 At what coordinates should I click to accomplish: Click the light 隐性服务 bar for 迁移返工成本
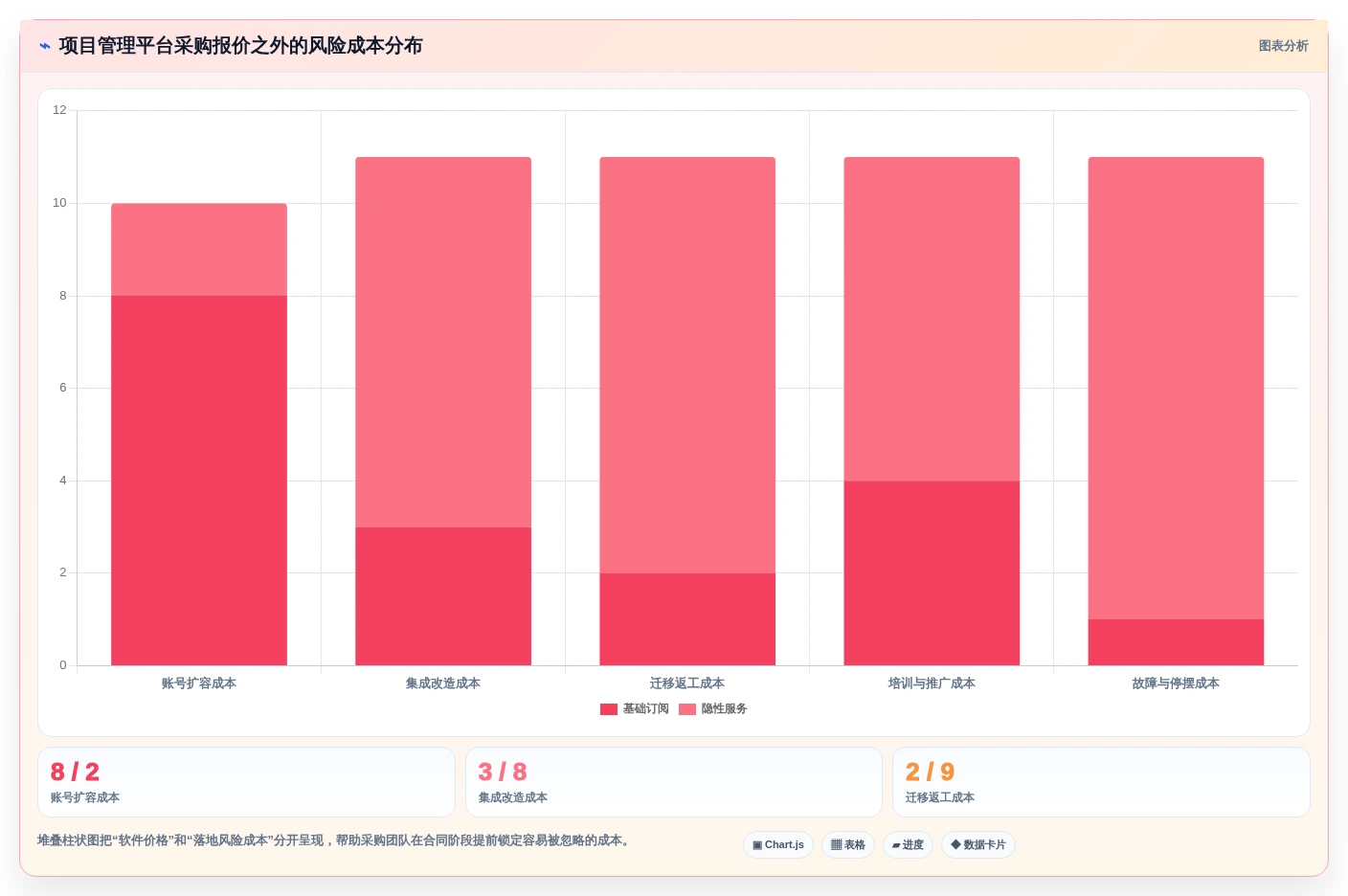[687, 365]
